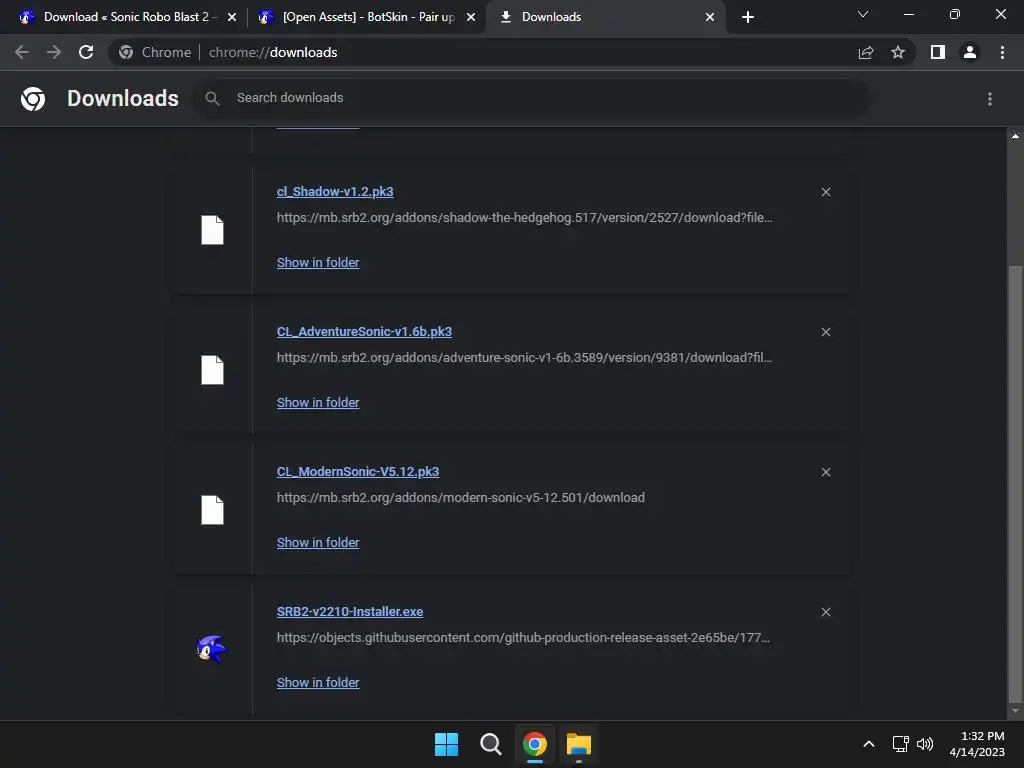Viewport: 1024px width, 768px height.
Task: Show CL_AdventureSonic-v1.6b.pk3 in folder
Action: coord(318,402)
